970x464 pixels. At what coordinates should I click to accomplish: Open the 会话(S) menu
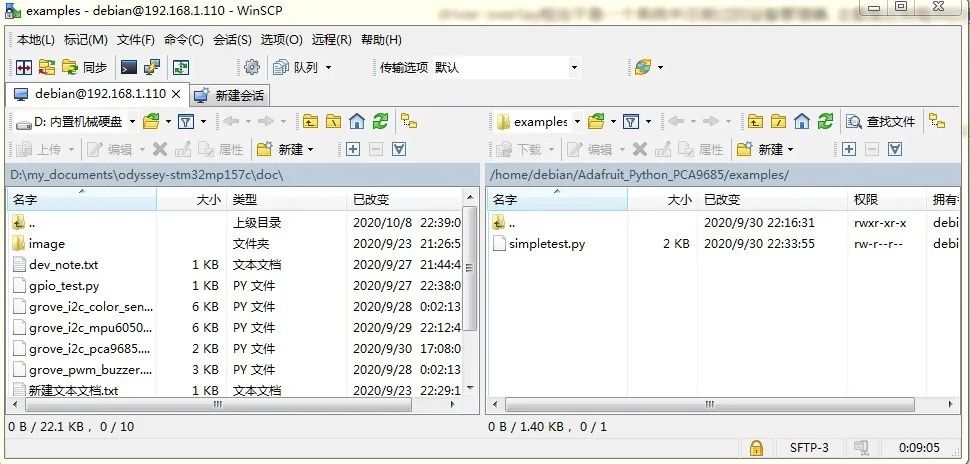tap(233, 40)
